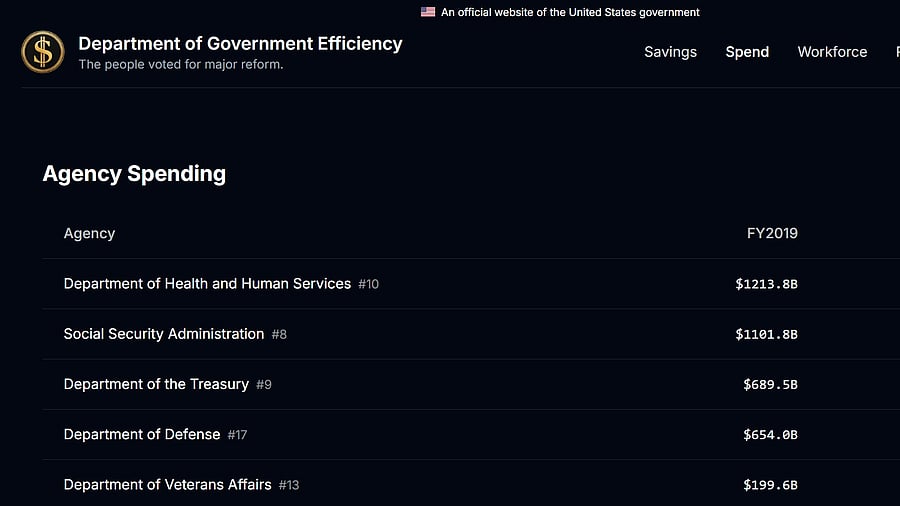Click the #17 rank badge beside Defense

pos(237,435)
